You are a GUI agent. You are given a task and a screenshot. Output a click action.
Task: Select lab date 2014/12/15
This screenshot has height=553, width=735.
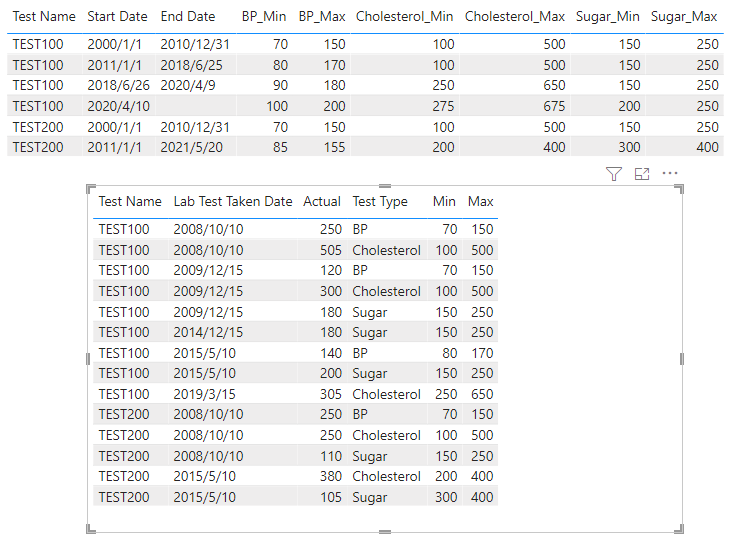(x=208, y=332)
